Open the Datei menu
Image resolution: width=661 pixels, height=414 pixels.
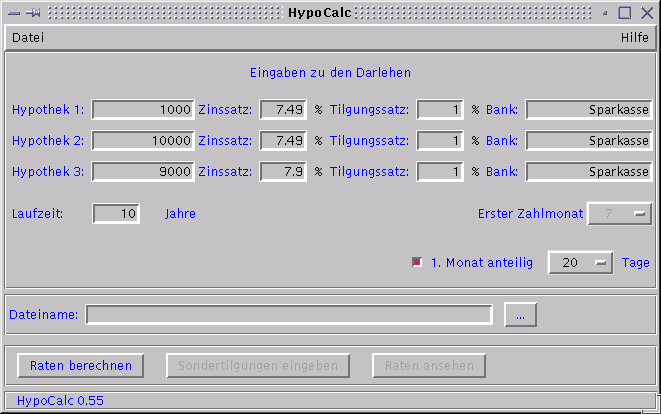click(x=28, y=38)
